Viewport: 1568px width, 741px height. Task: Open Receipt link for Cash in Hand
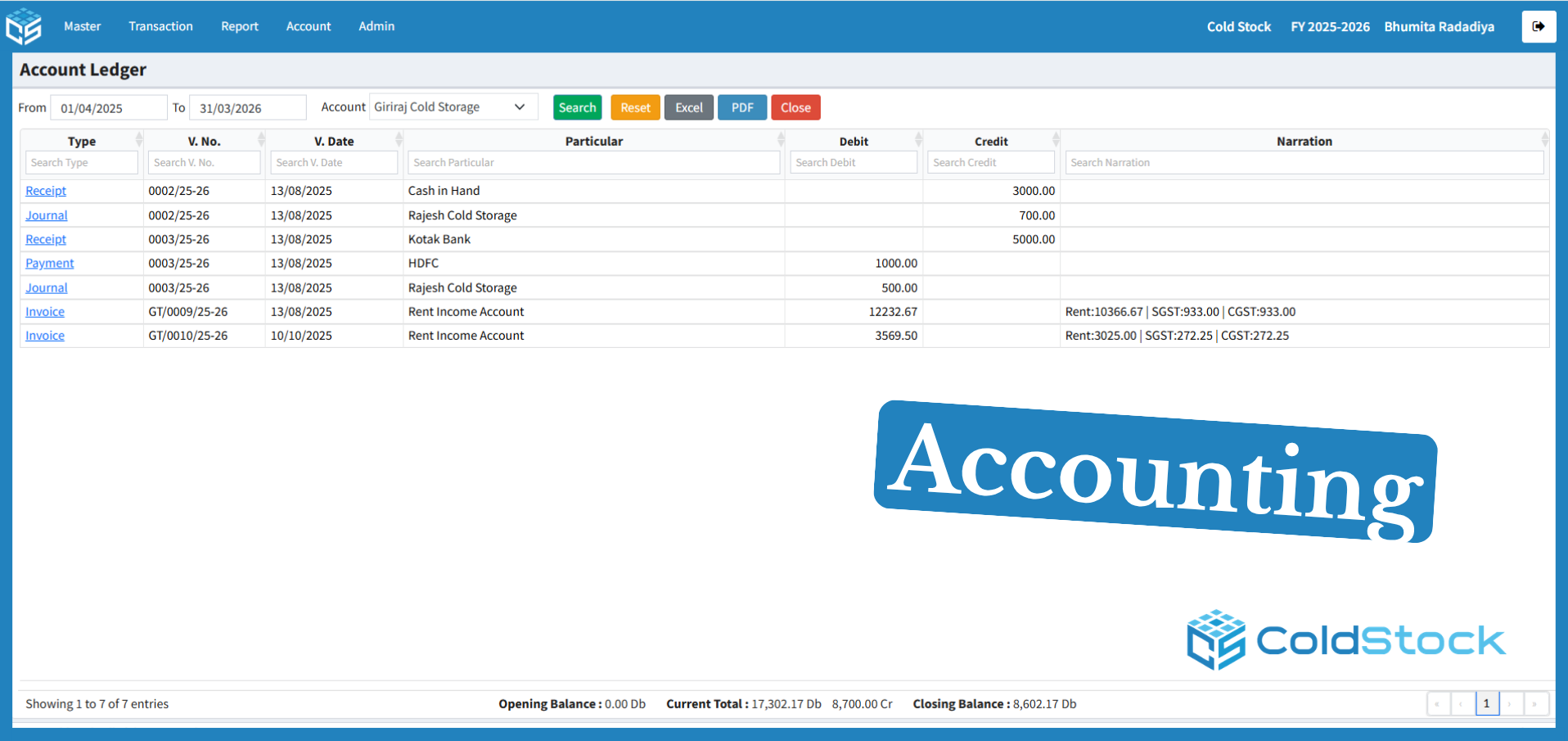coord(46,191)
